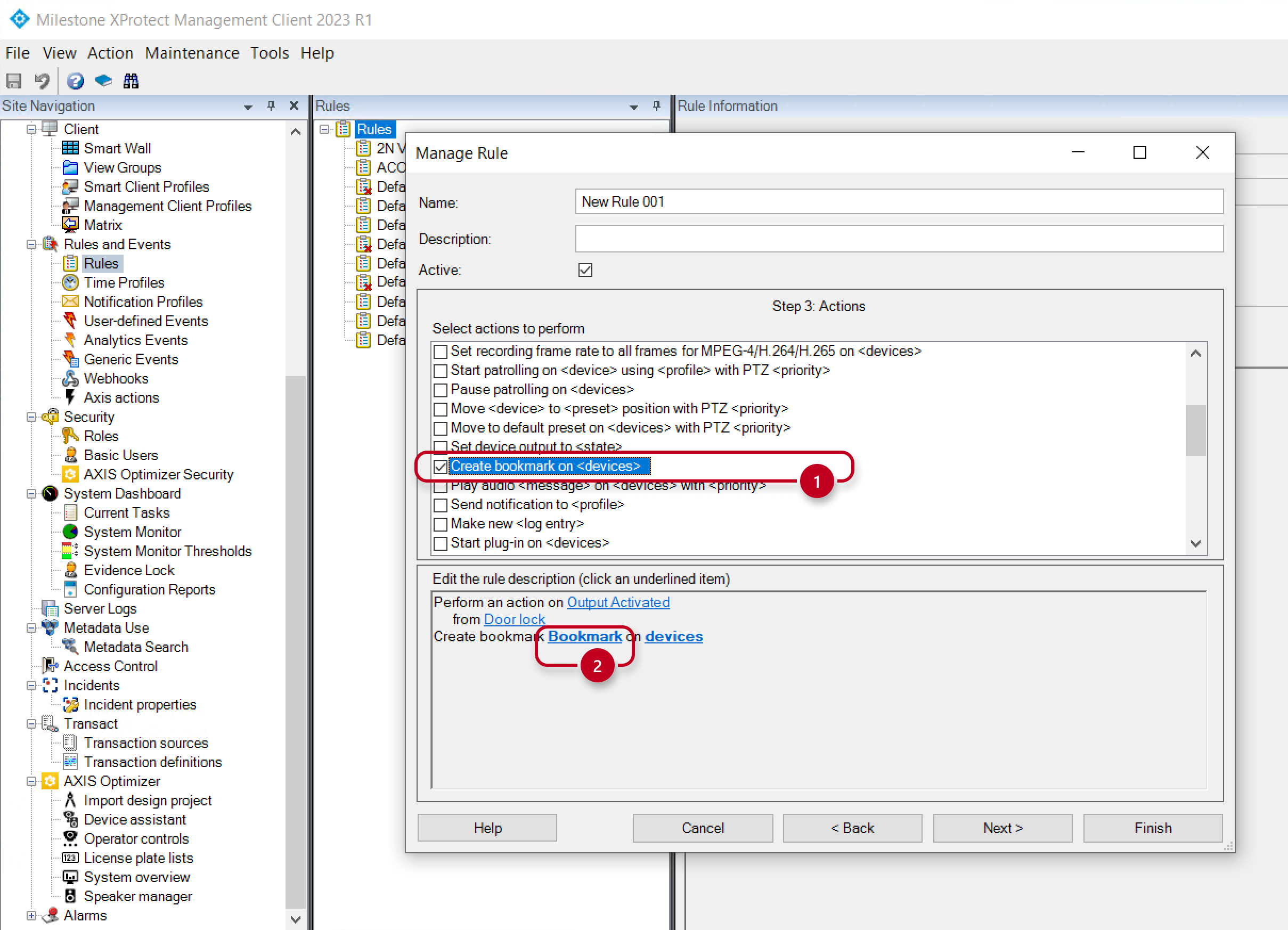
Task: Open the View menu
Action: 59,53
